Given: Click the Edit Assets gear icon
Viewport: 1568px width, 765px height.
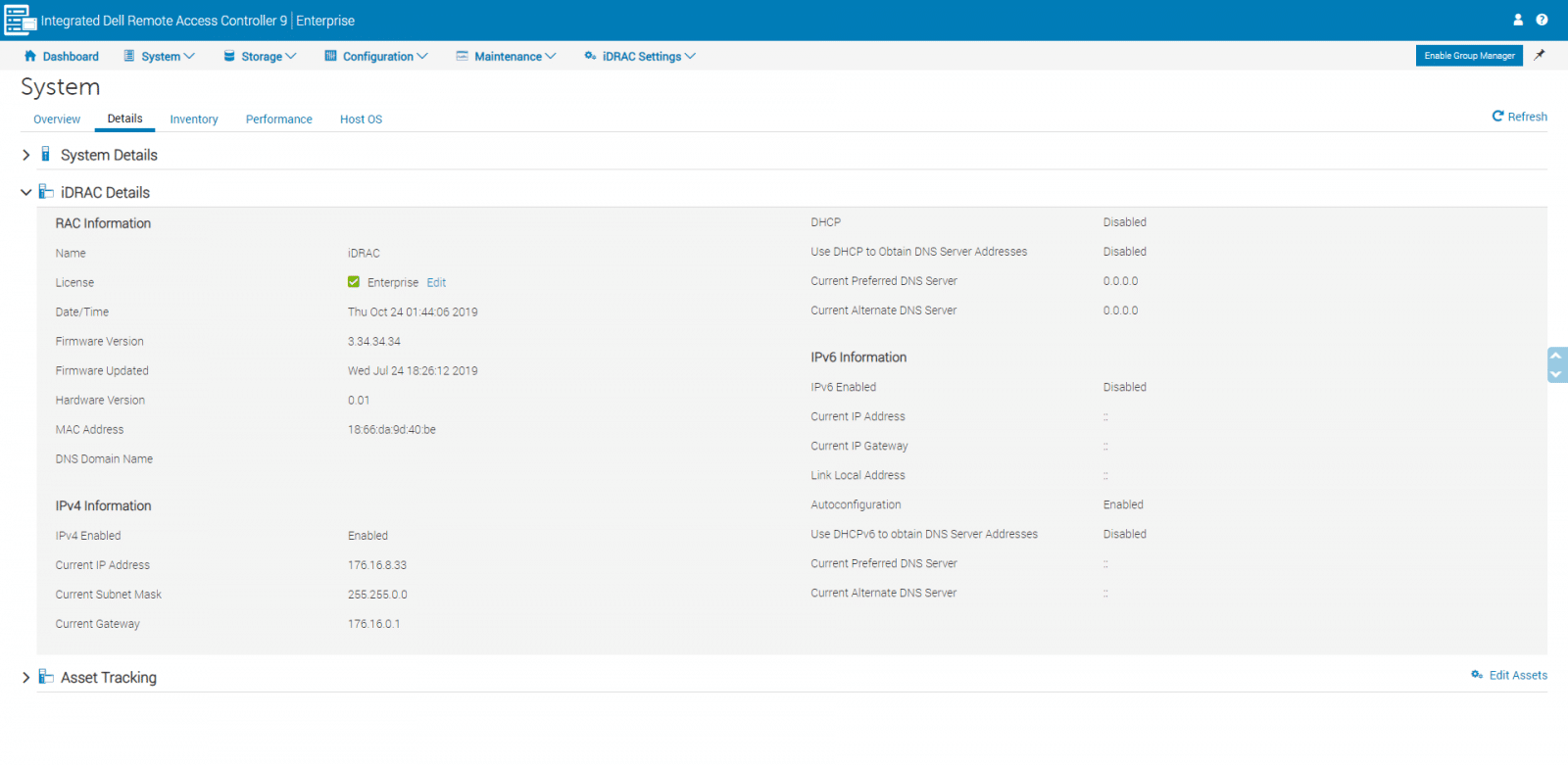Looking at the screenshot, I should [x=1477, y=674].
